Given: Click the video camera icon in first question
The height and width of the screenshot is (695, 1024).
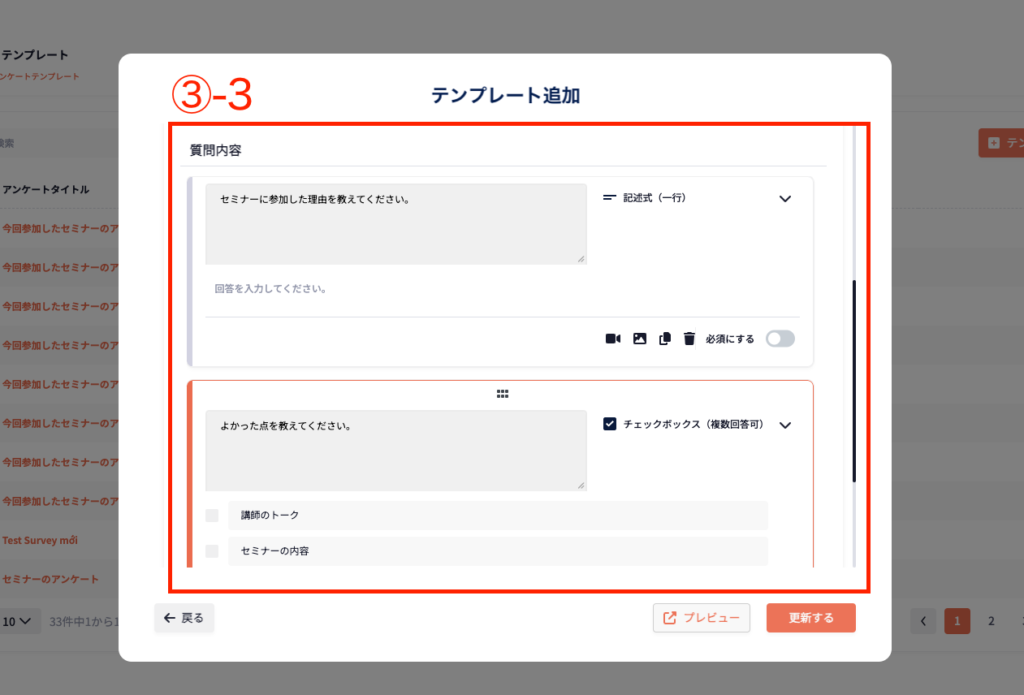Looking at the screenshot, I should (613, 339).
